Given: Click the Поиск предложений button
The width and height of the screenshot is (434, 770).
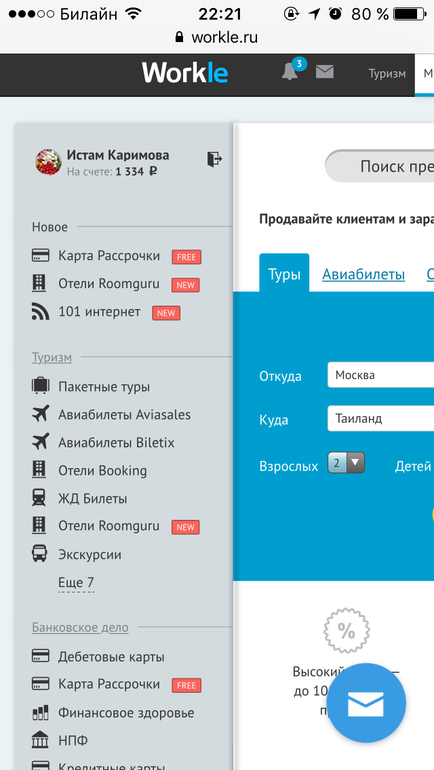Looking at the screenshot, I should point(380,166).
